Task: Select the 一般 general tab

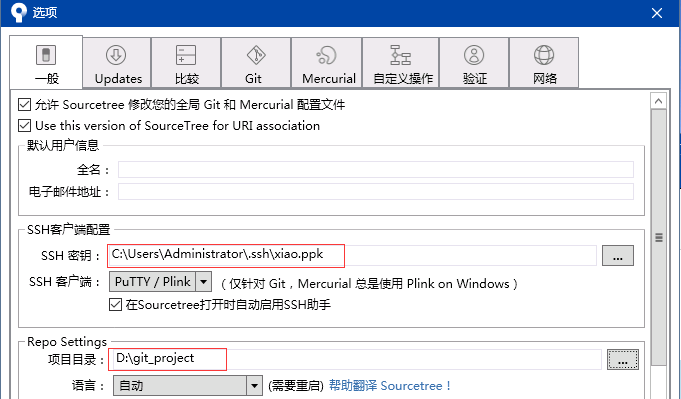Action: [46, 63]
